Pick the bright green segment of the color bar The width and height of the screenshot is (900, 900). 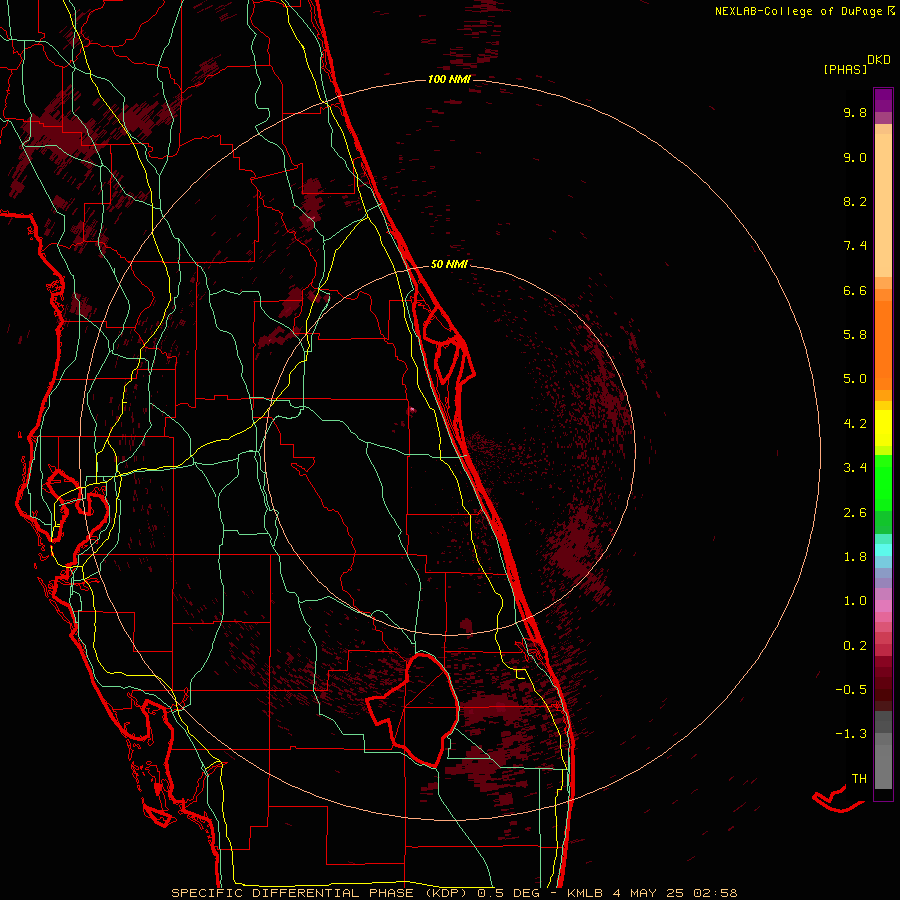pyautogui.click(x=883, y=483)
